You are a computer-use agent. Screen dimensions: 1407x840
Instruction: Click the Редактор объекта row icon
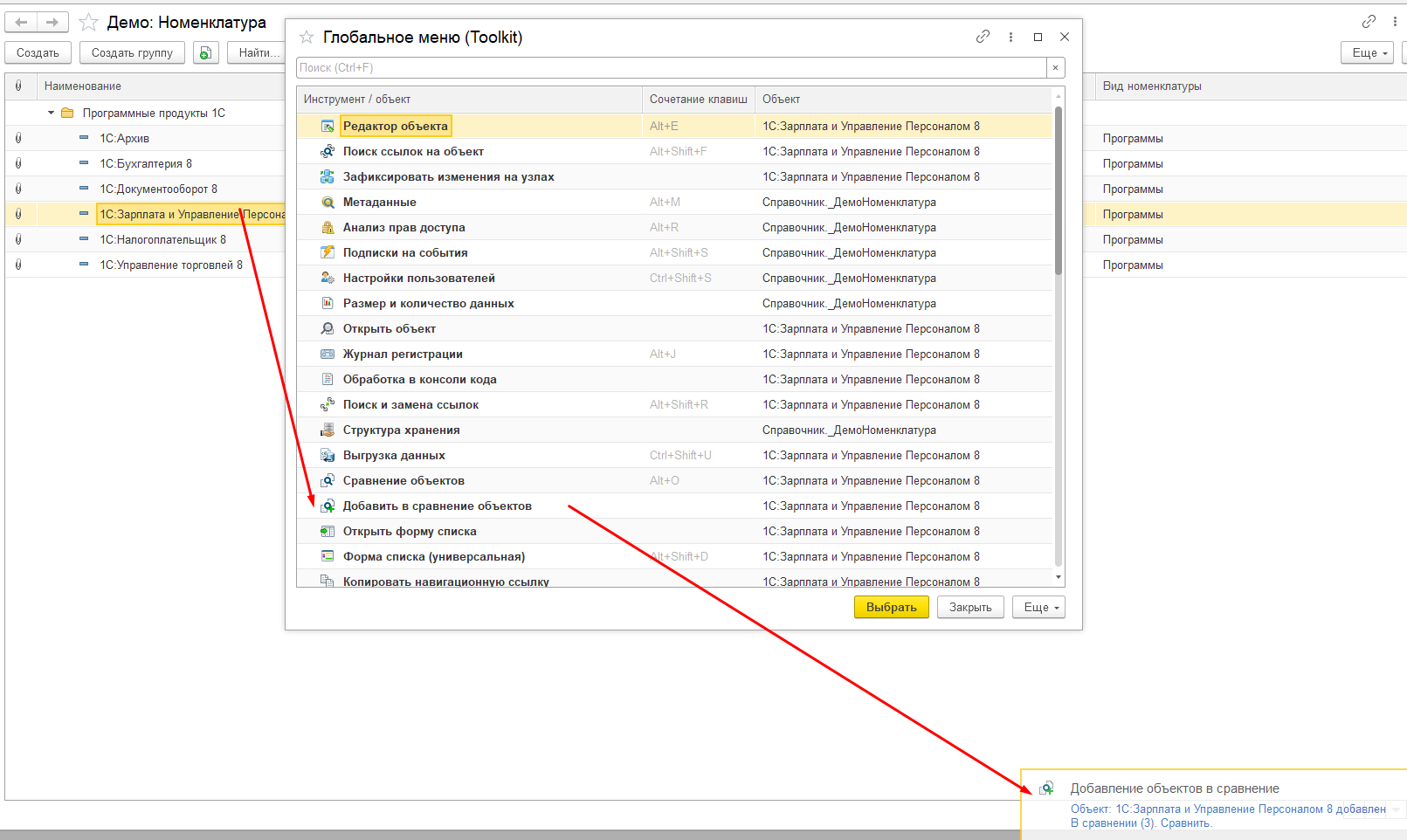tap(328, 127)
